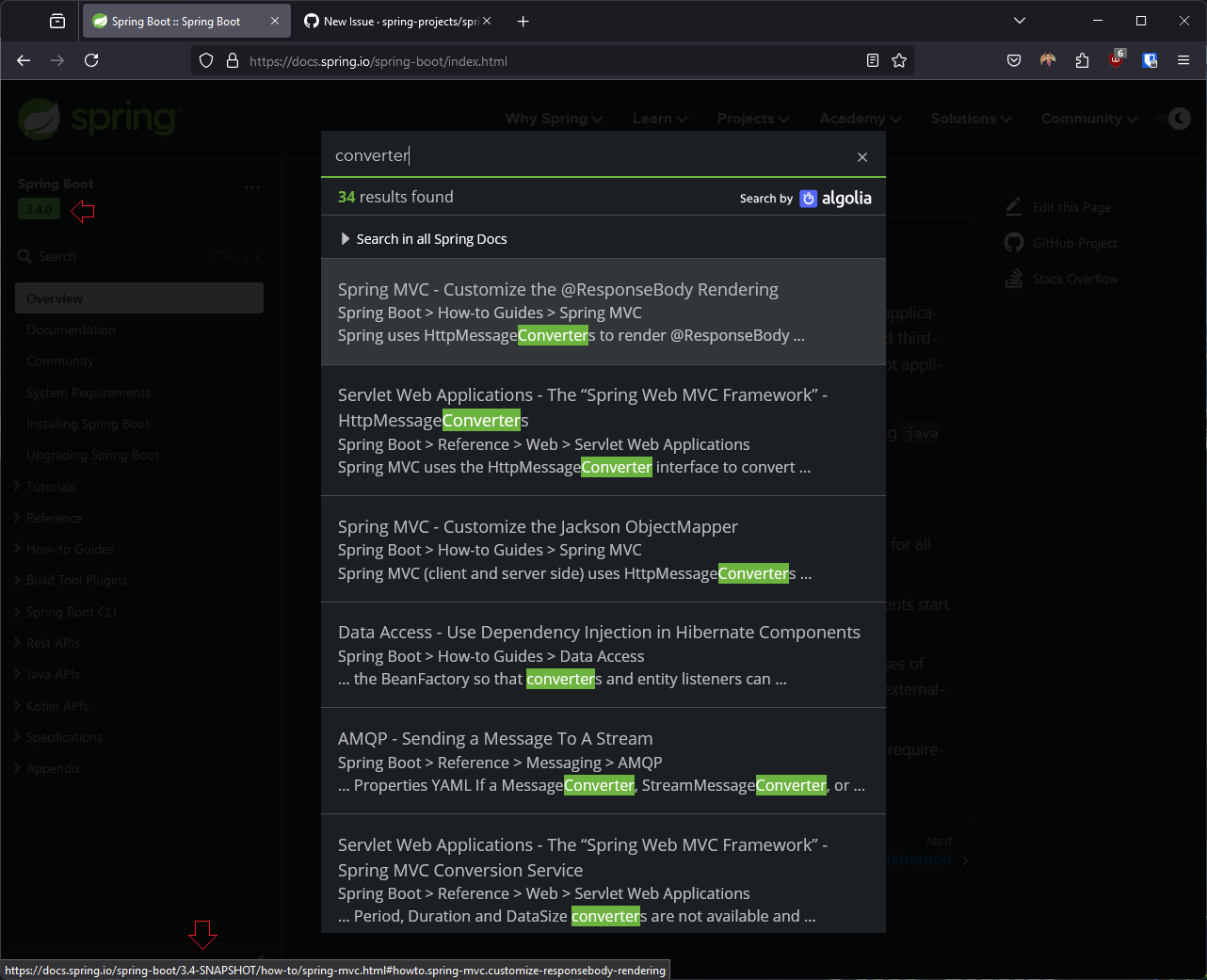
Task: Toggle dark mode theme switch
Action: point(1179,119)
